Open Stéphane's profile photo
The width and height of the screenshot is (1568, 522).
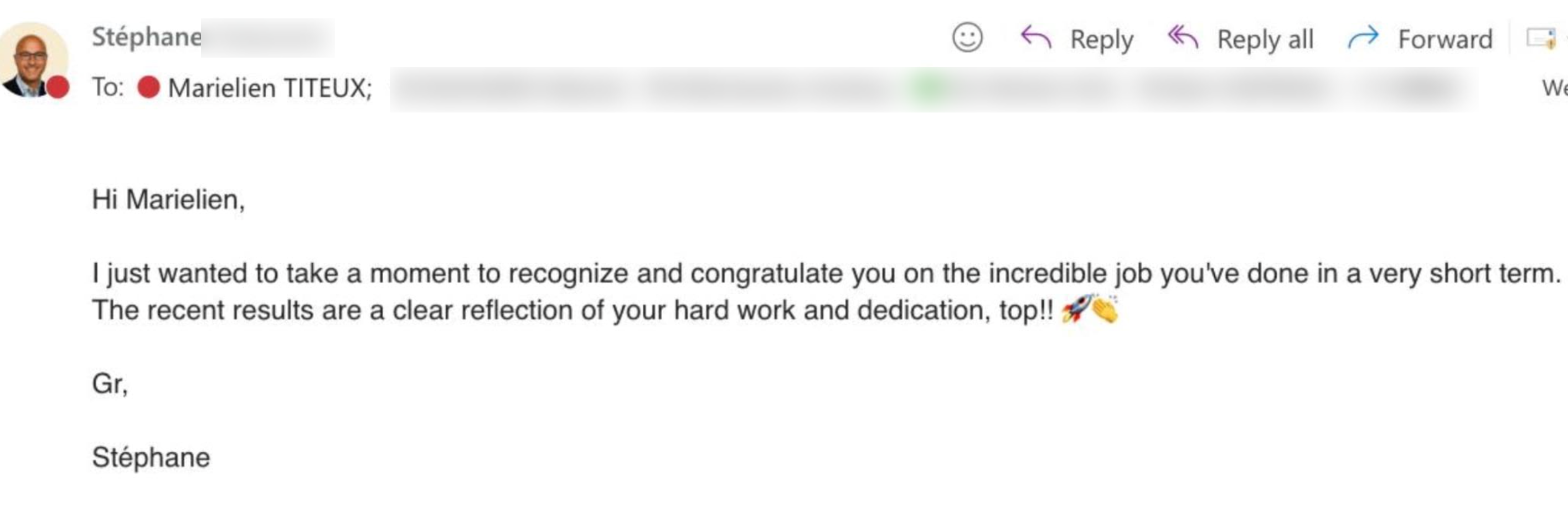(x=33, y=59)
